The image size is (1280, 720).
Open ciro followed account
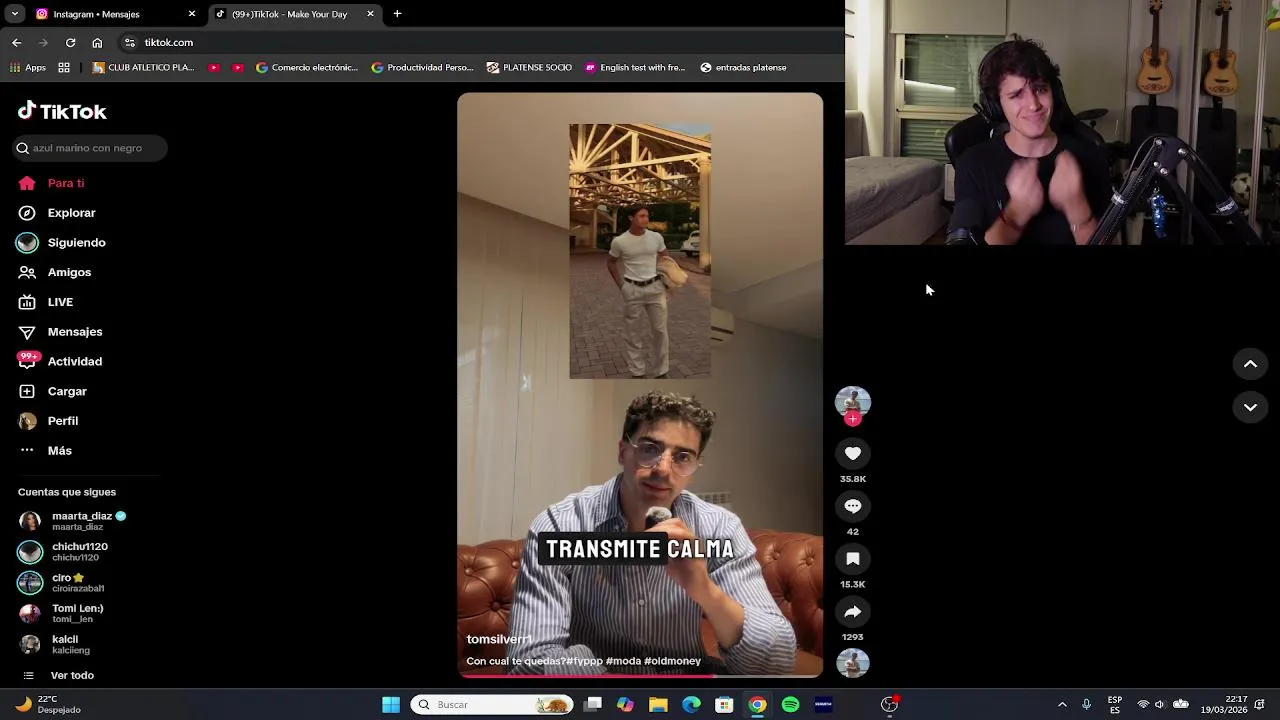pyautogui.click(x=62, y=583)
